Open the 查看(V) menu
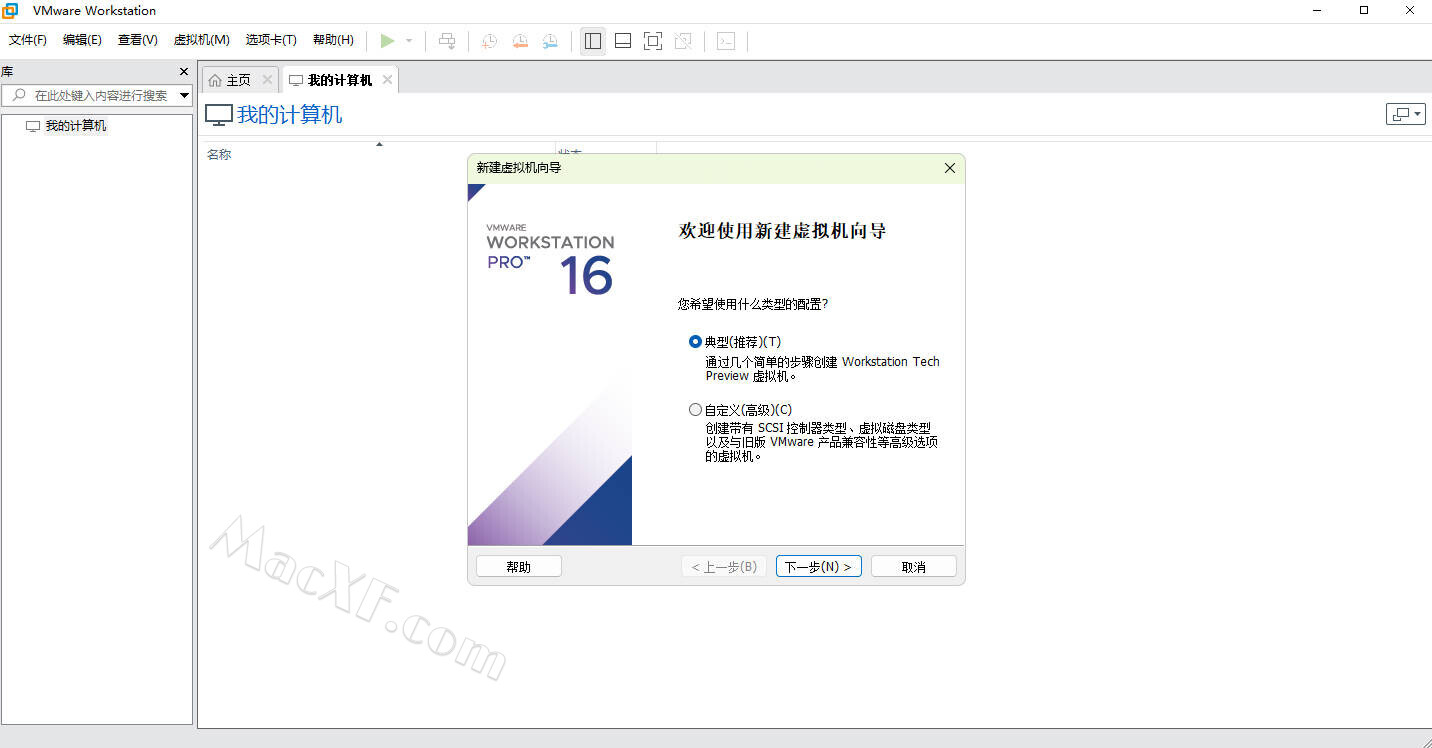Viewport: 1432px width, 748px height. pyautogui.click(x=138, y=40)
